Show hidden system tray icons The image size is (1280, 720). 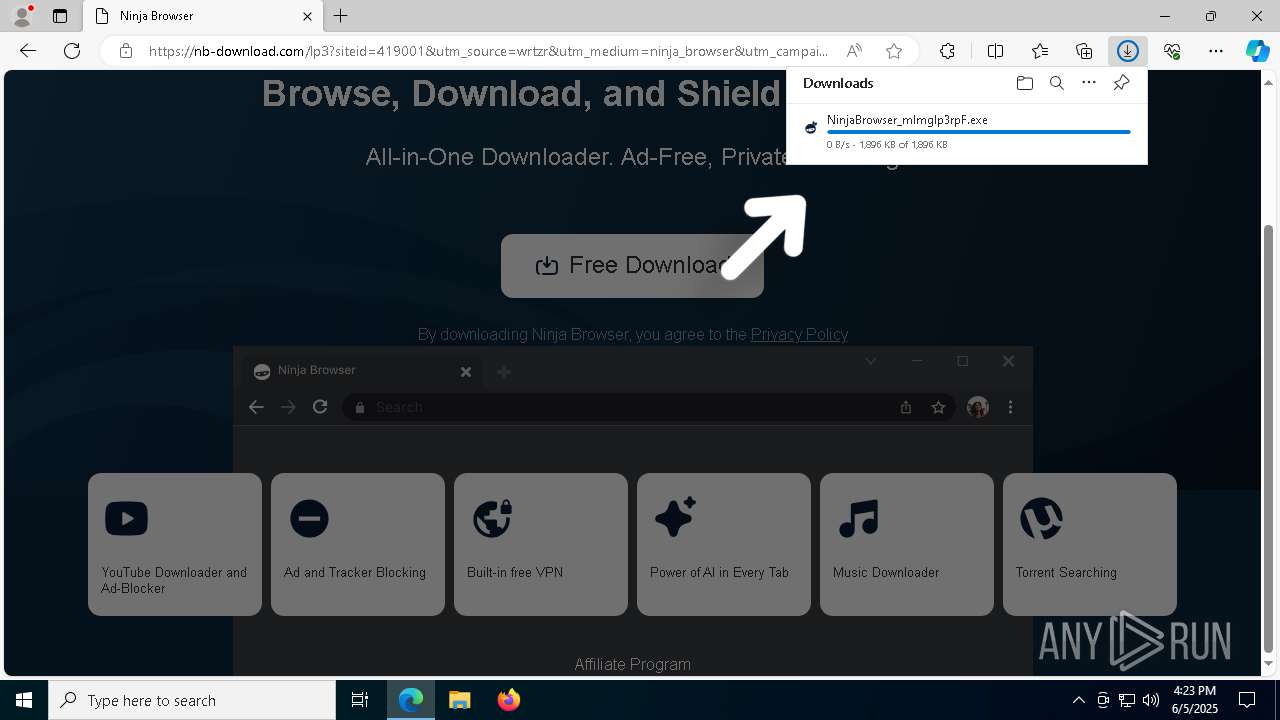point(1078,700)
